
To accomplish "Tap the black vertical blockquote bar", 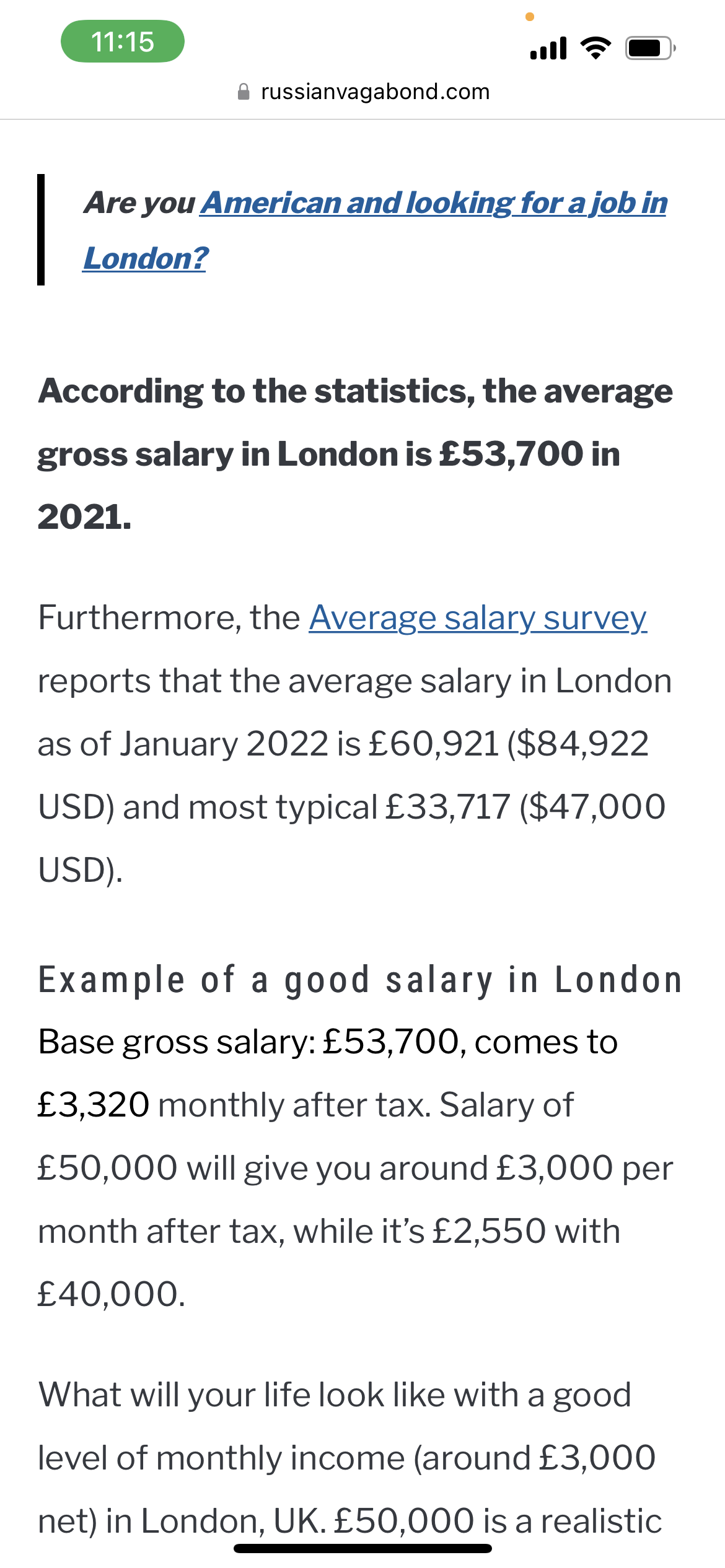I will tap(41, 230).
